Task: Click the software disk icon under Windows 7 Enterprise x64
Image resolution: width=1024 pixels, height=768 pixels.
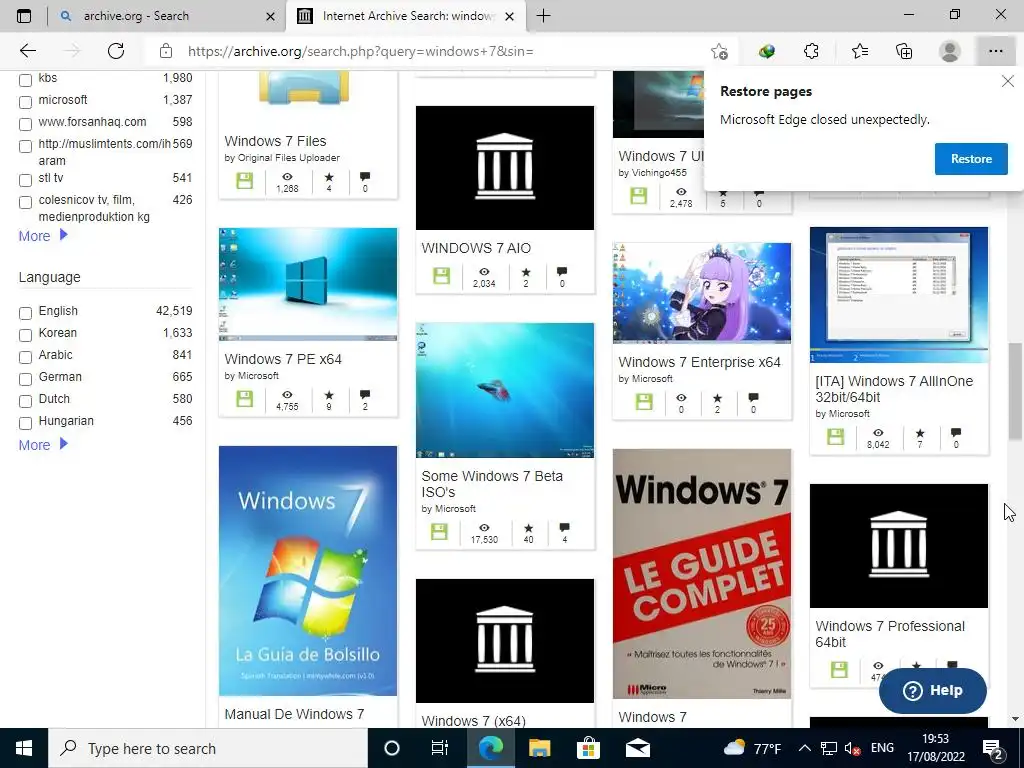Action: pos(644,402)
